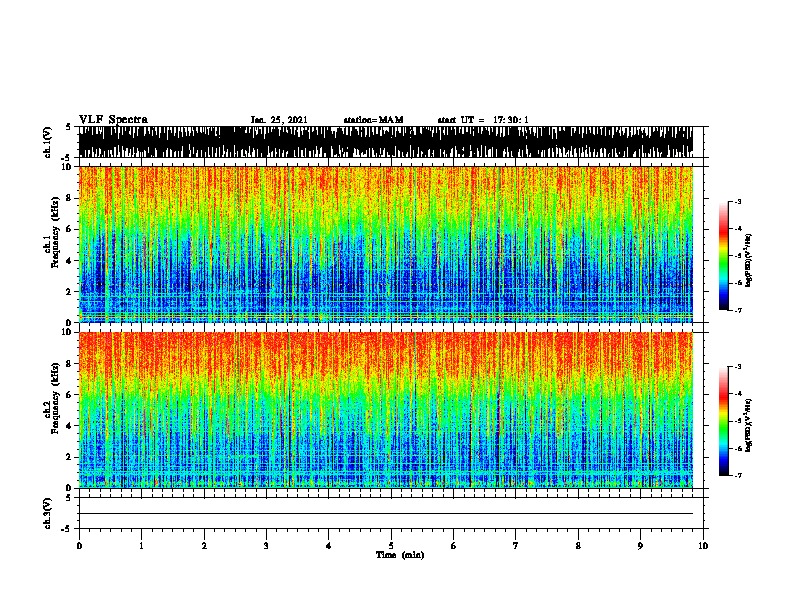Click time axis tick label "5"
The height and width of the screenshot is (612, 792).
(x=391, y=546)
